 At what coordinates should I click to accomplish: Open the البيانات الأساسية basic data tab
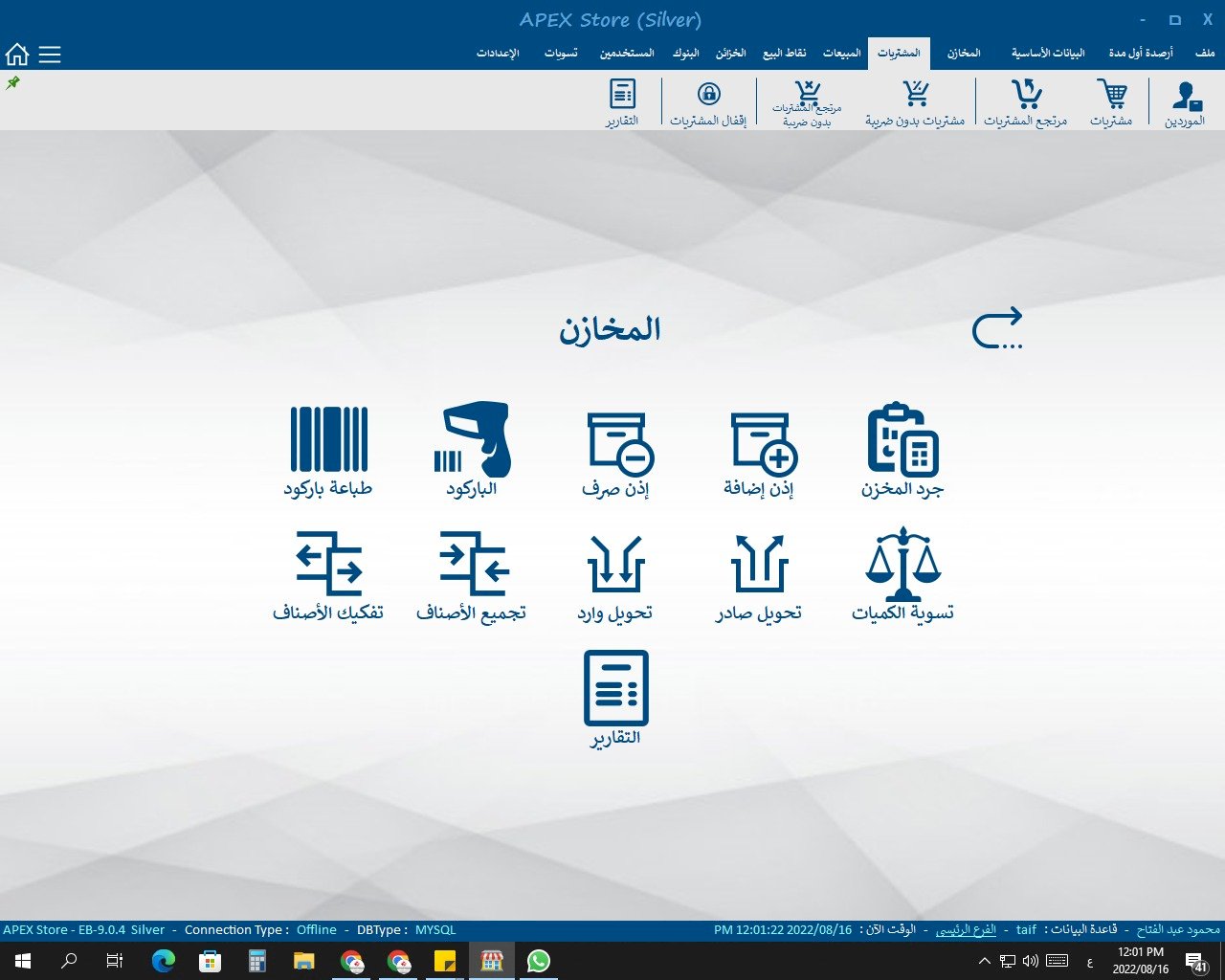click(x=1048, y=54)
